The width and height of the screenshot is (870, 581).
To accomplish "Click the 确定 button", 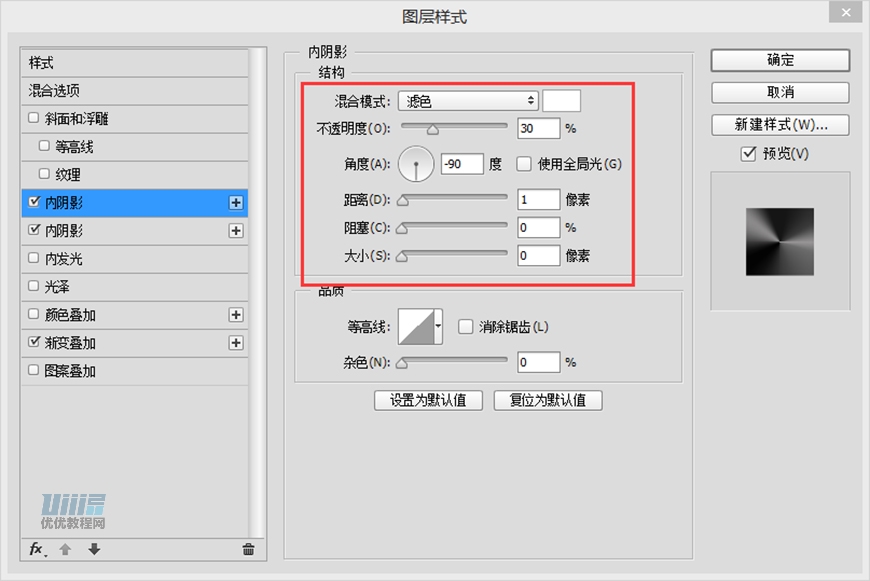I will click(x=780, y=60).
